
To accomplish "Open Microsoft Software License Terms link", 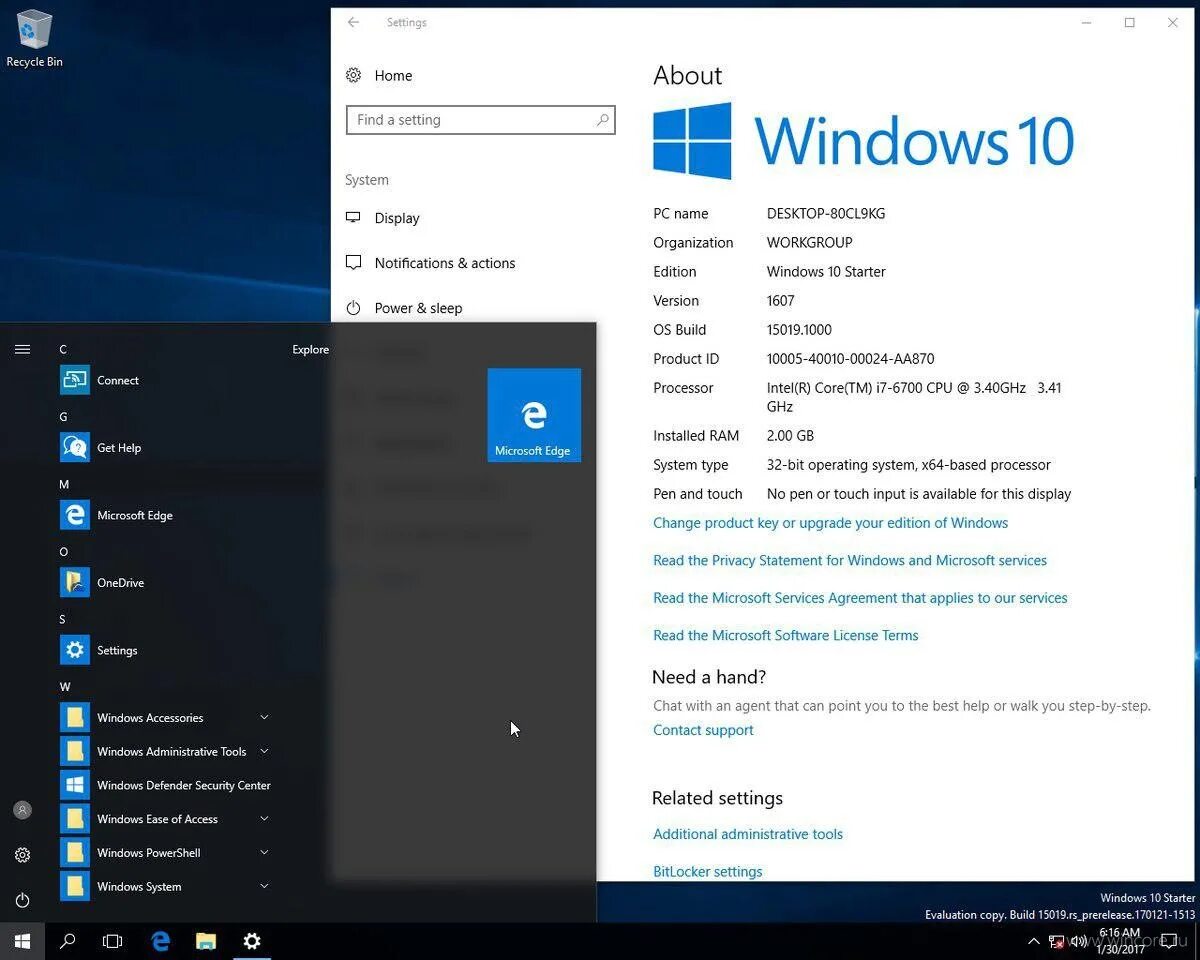I will pos(785,635).
